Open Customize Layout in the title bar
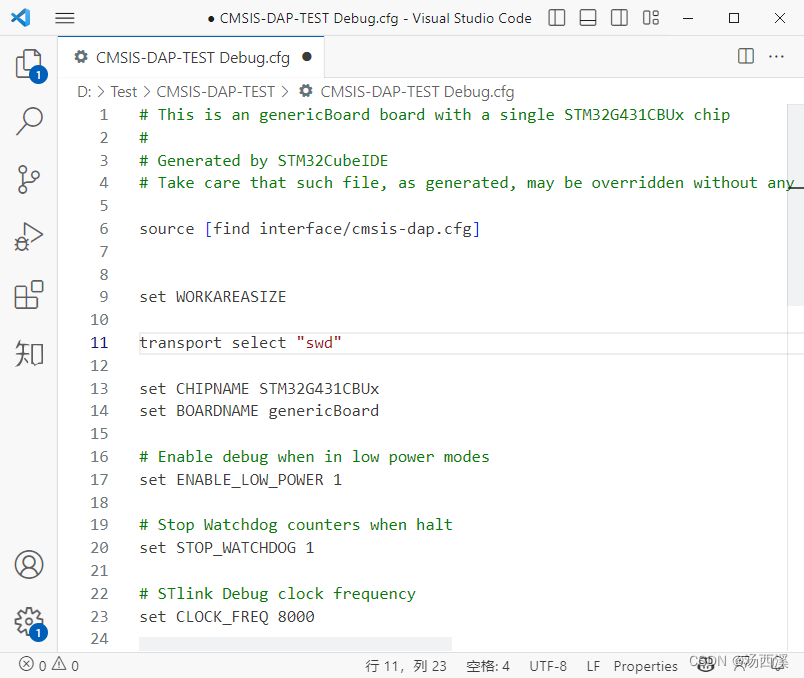Viewport: 804px width, 678px height. click(x=651, y=17)
